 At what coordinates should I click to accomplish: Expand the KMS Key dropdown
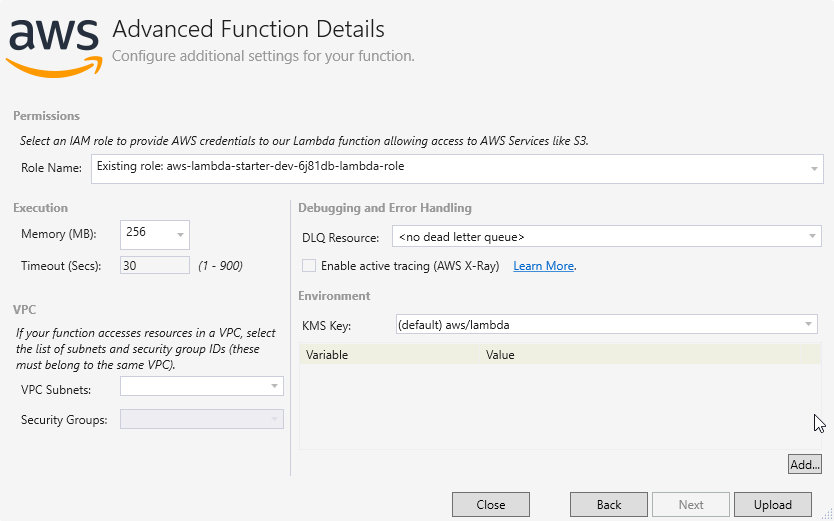tap(606, 324)
